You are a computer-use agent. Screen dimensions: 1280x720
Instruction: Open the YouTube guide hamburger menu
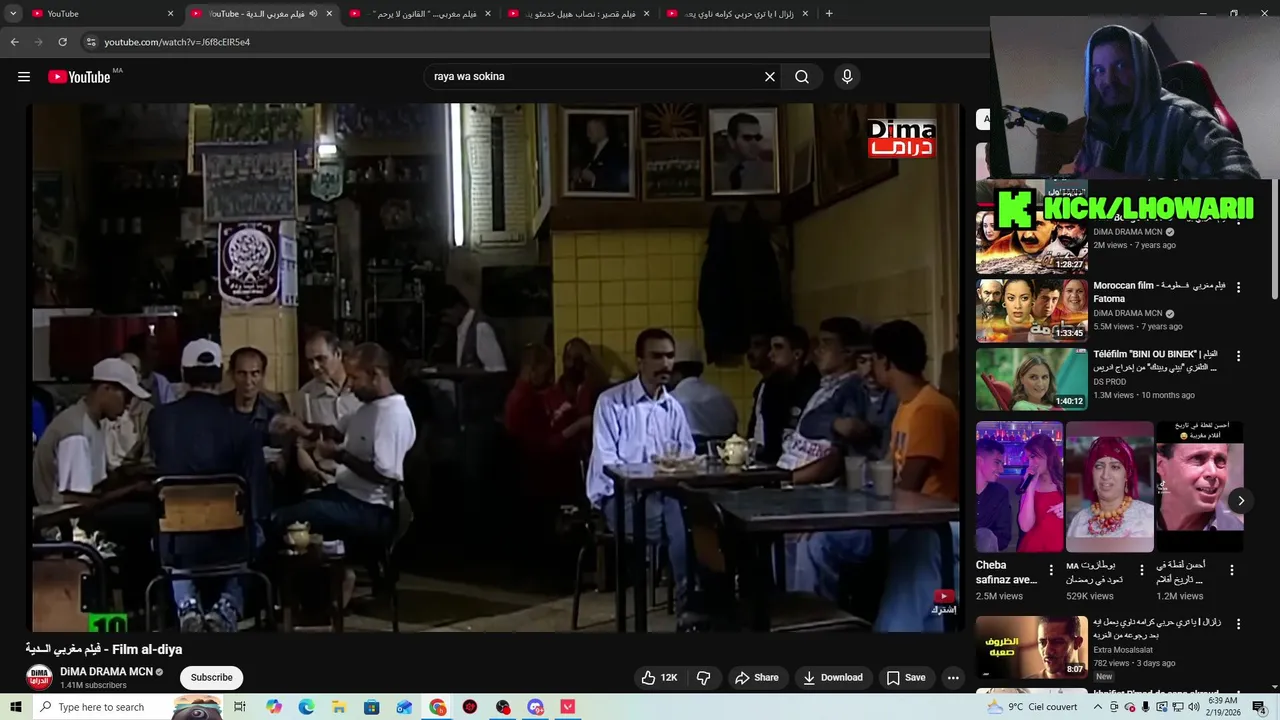tap(24, 77)
